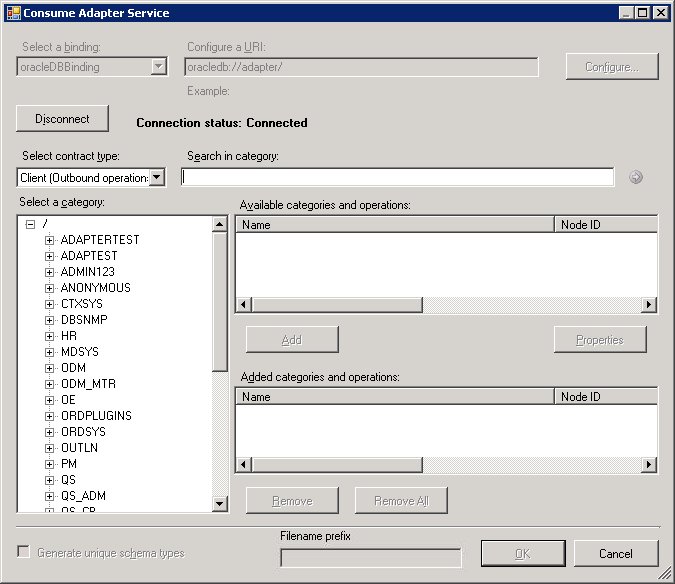Open the Select contract type dropdown
675x584 pixels.
tap(158, 177)
